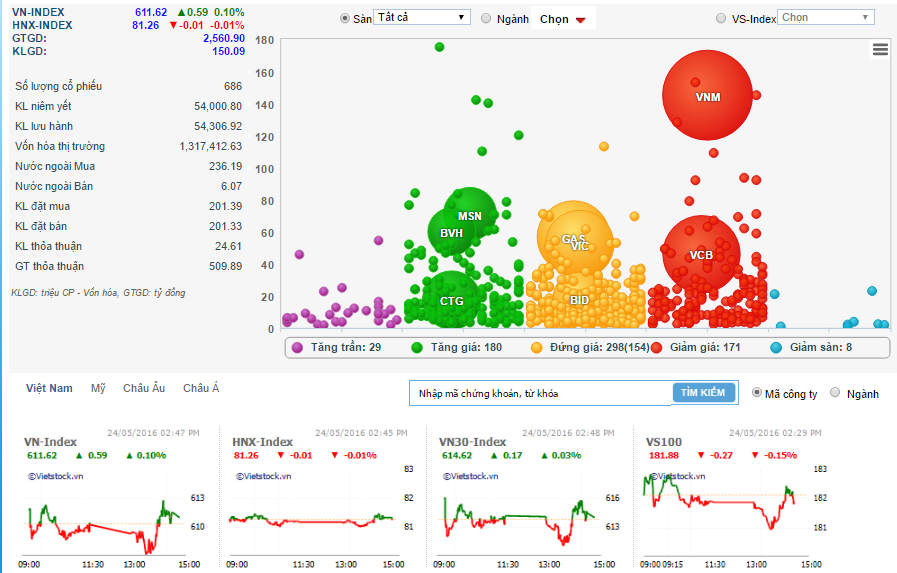Screen dimensions: 897x573
Task: Click the VCB red bubble
Action: [x=701, y=254]
